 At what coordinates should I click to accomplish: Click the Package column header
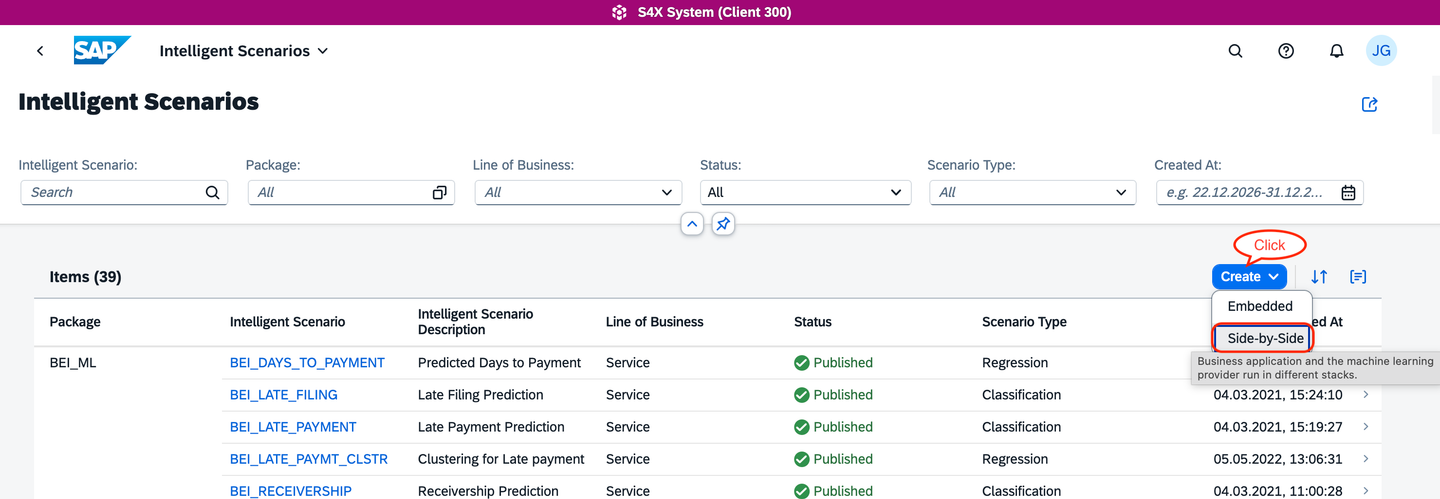[x=75, y=322]
